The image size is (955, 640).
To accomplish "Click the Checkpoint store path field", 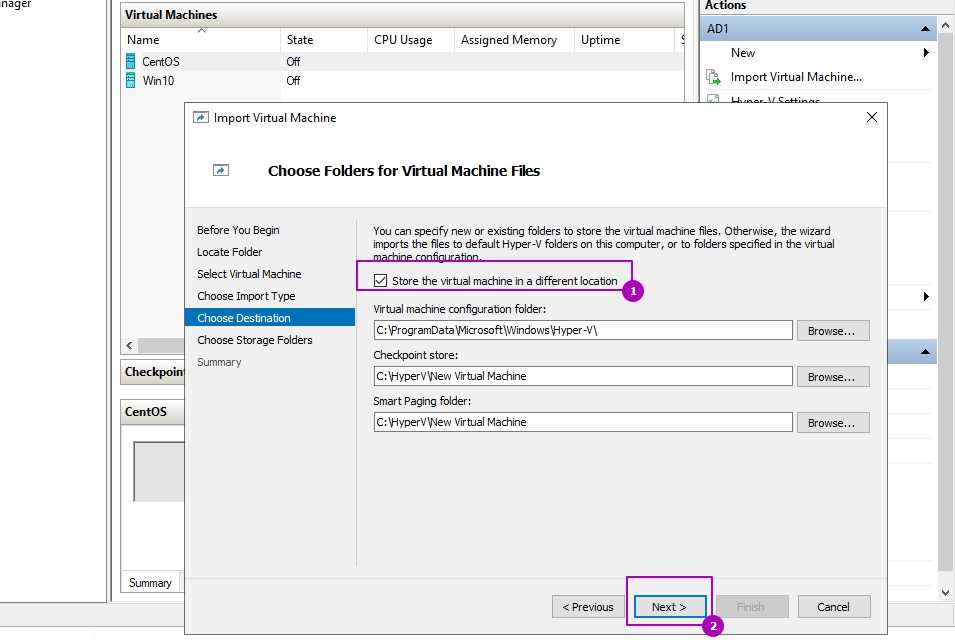I will click(x=583, y=377).
